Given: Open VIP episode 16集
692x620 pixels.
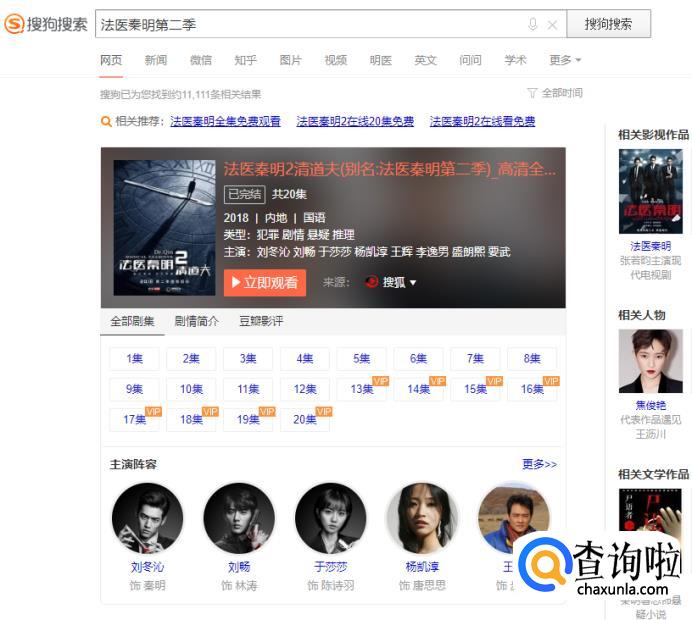Looking at the screenshot, I should tap(532, 389).
